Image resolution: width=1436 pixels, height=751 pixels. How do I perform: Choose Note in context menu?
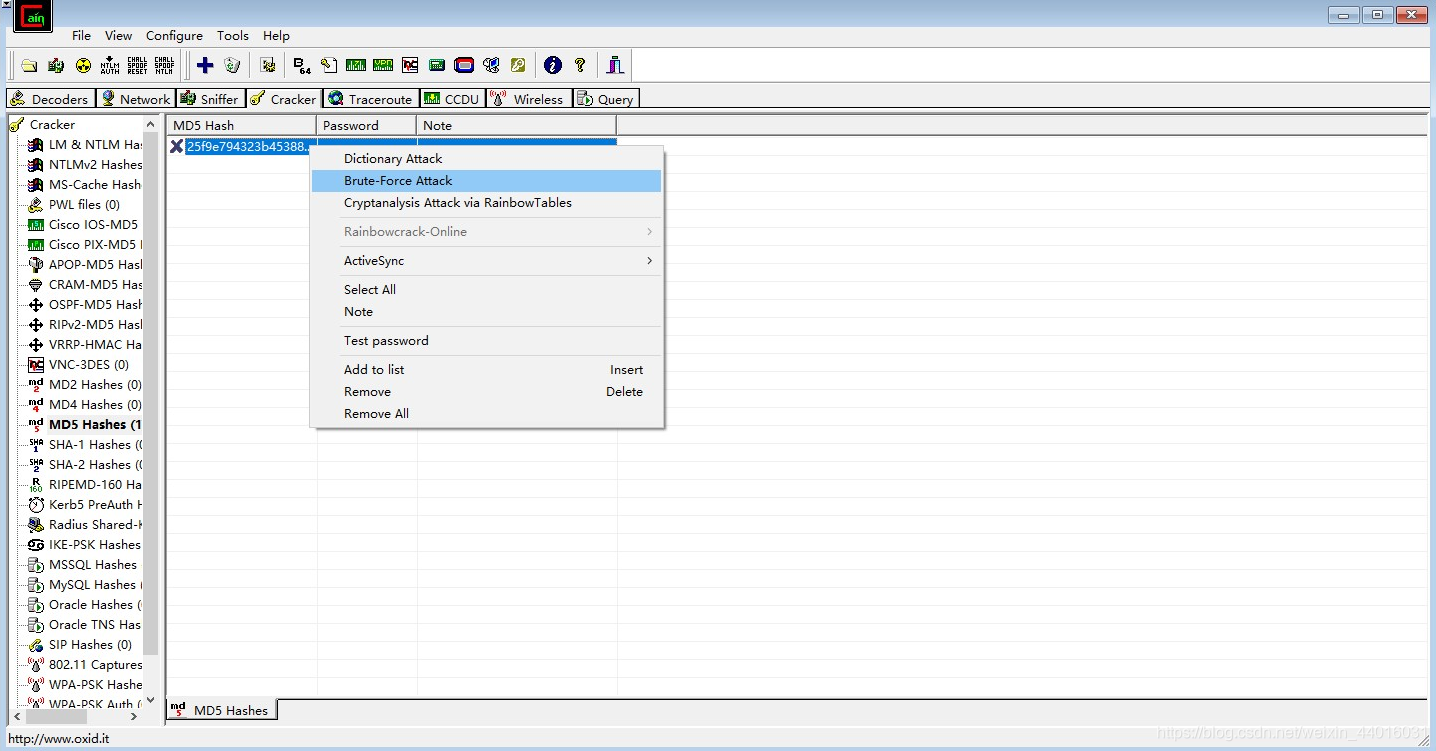487,312
